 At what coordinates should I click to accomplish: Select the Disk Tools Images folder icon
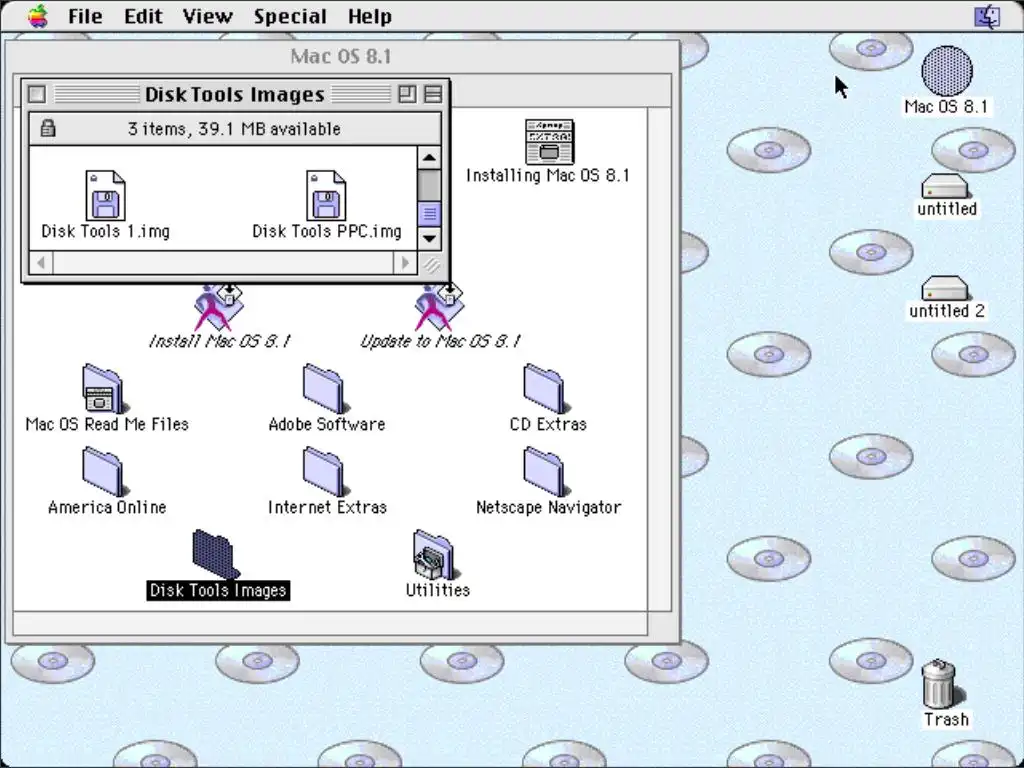click(216, 554)
